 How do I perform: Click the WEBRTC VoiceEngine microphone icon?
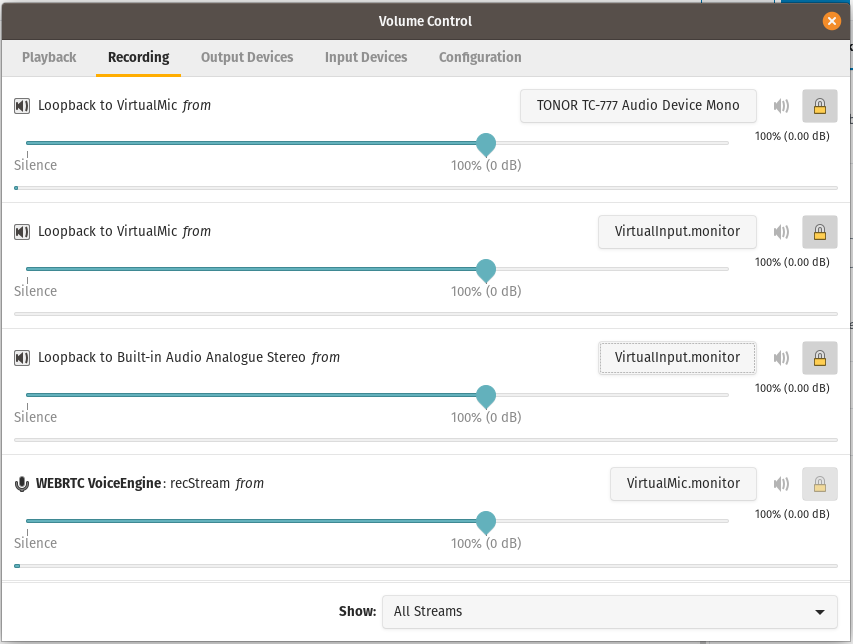[22, 484]
